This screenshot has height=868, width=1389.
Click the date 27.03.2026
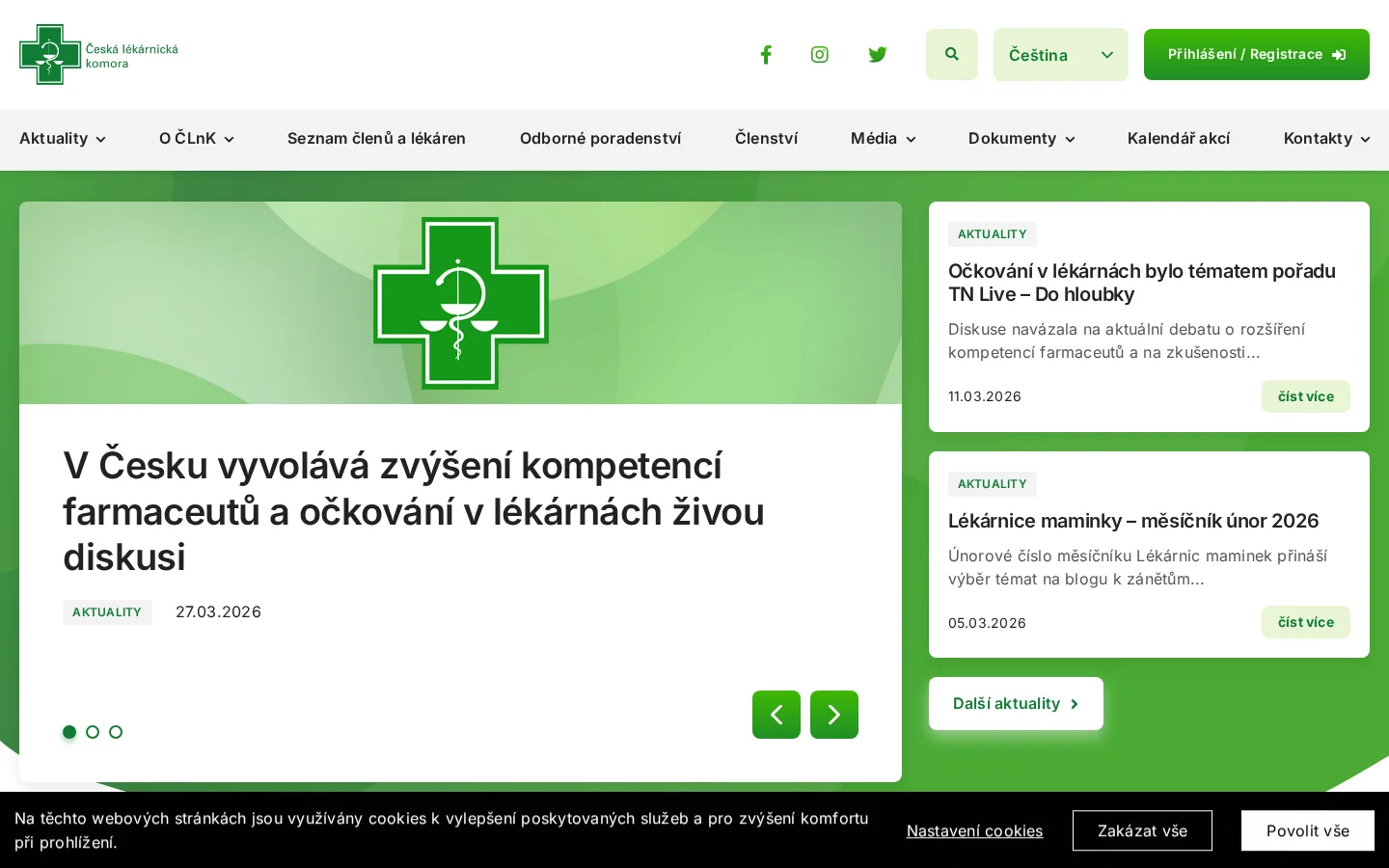click(218, 612)
